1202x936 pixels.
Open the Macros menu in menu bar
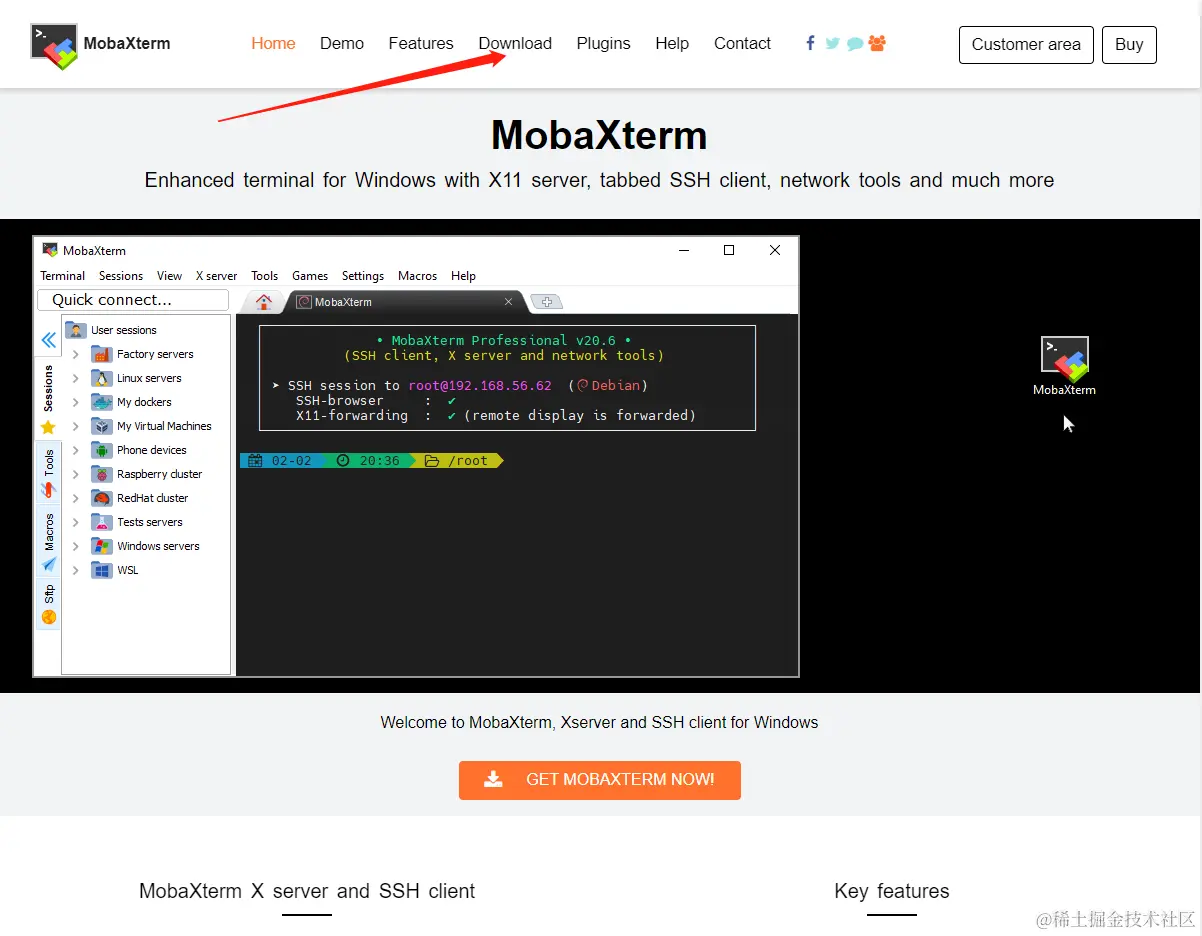[417, 276]
